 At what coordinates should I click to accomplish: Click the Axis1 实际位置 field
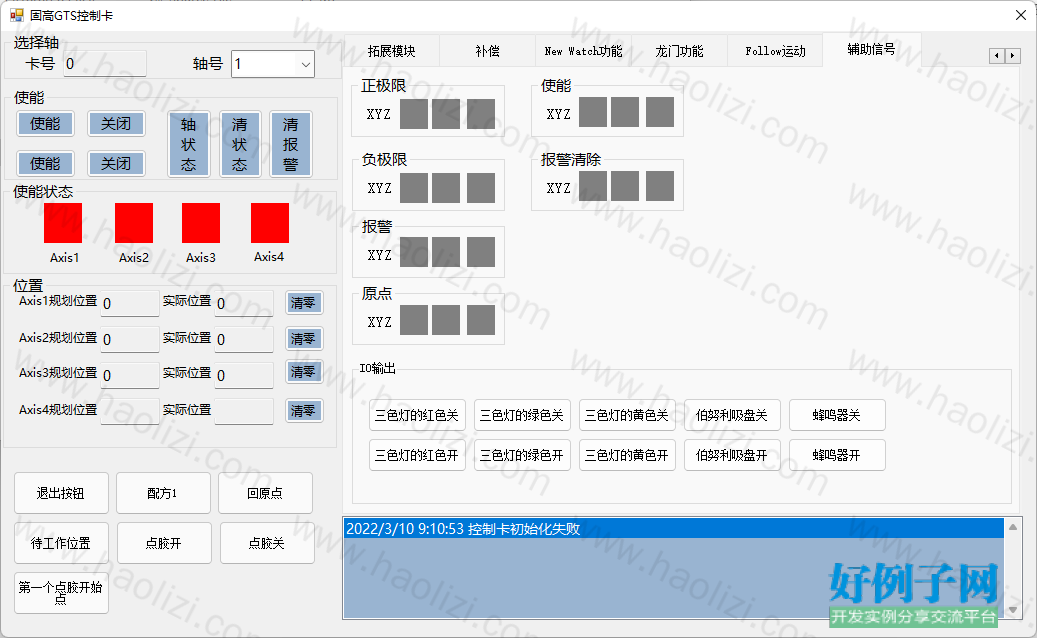click(244, 303)
